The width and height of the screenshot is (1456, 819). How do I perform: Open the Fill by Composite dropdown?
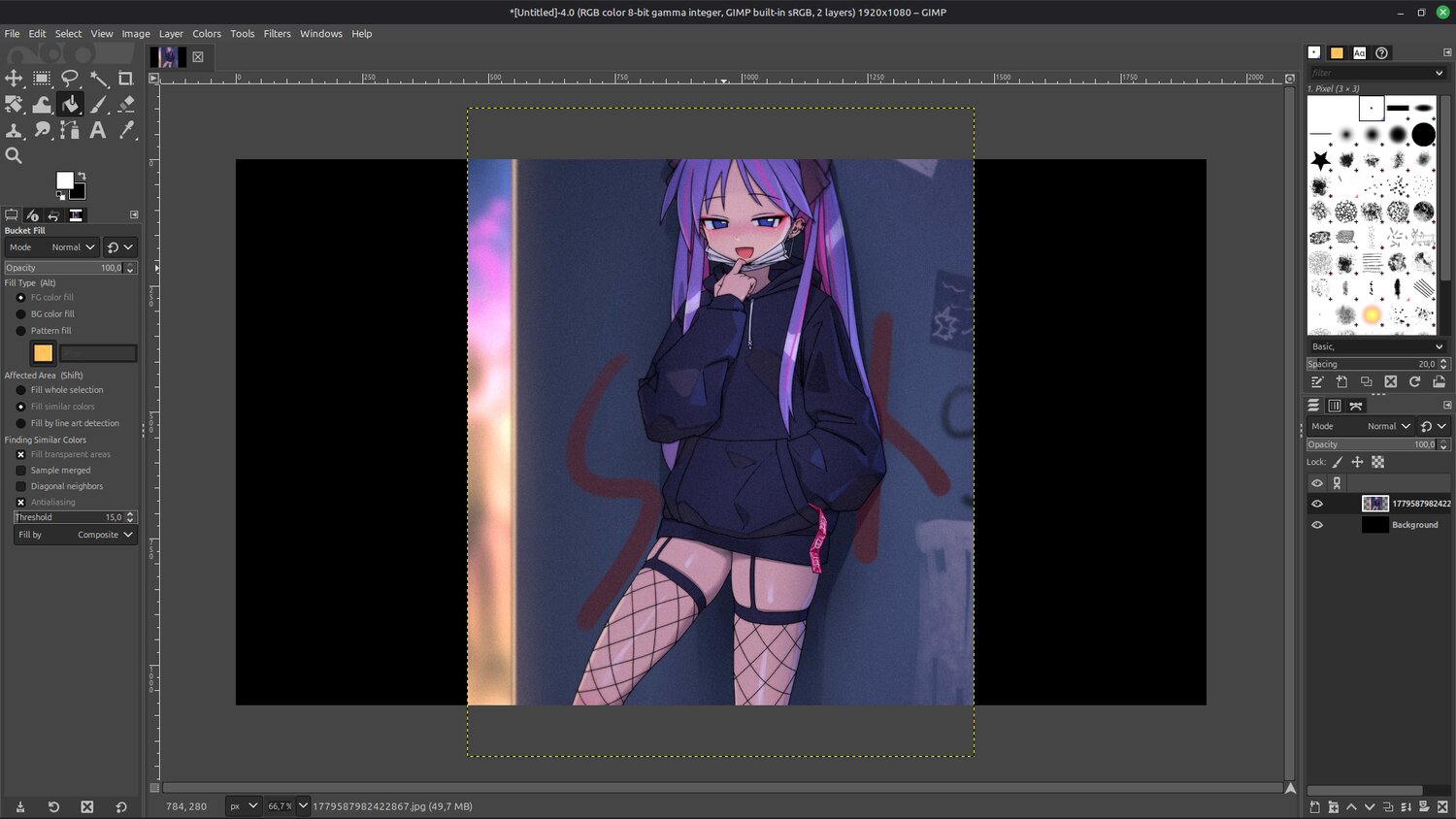(75, 535)
